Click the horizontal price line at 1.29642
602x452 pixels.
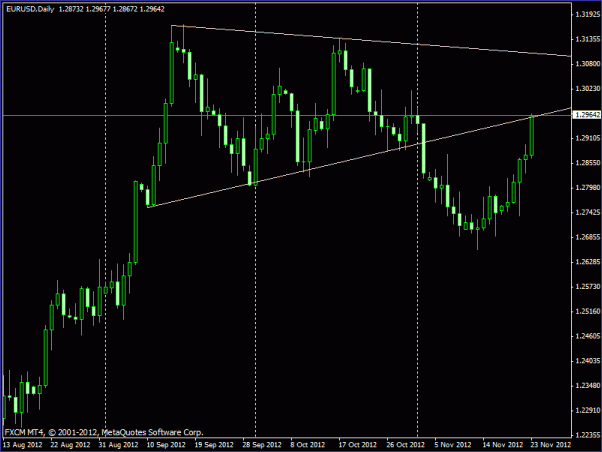287,115
